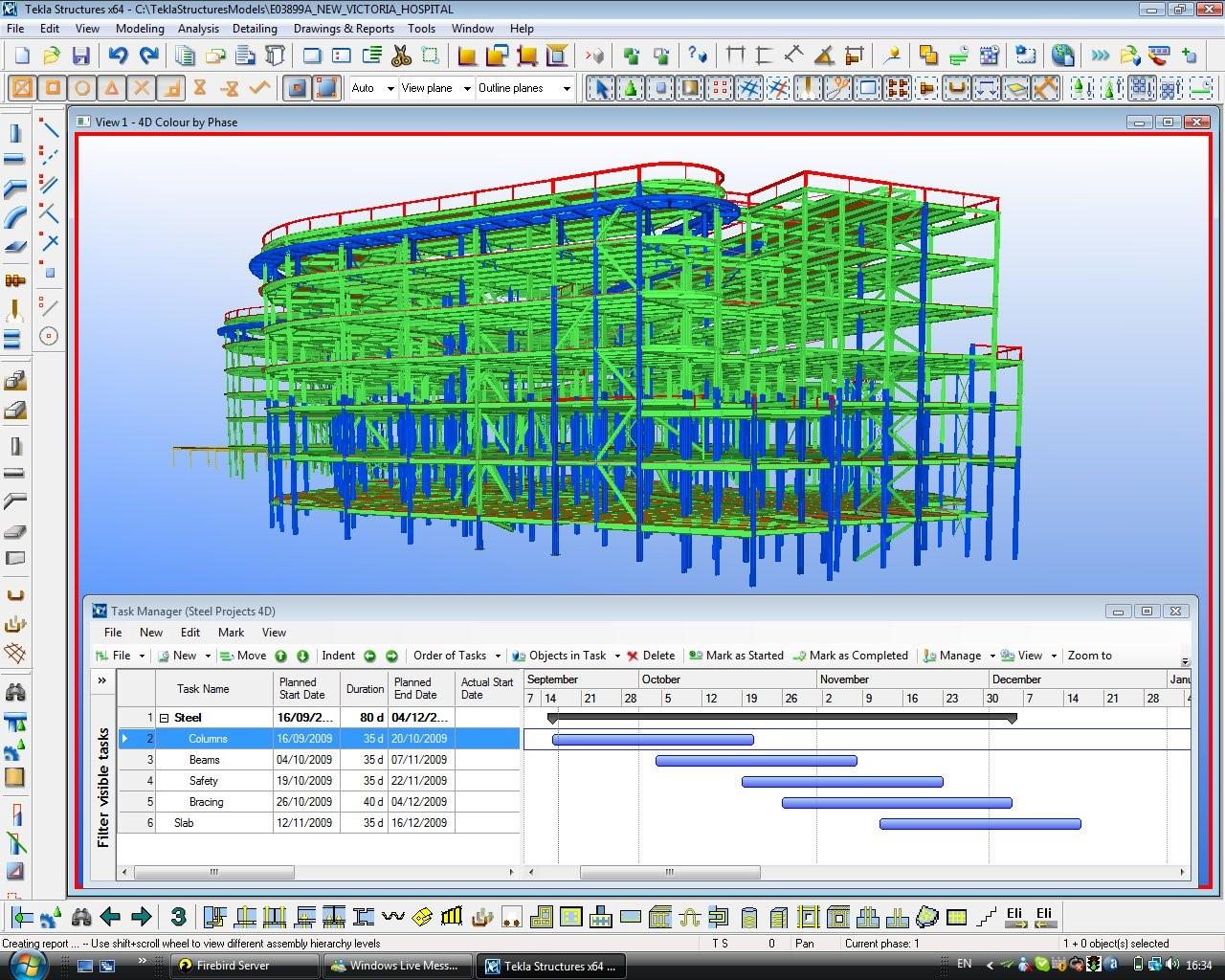Click the Delete button in Task Manager

pyautogui.click(x=651, y=656)
